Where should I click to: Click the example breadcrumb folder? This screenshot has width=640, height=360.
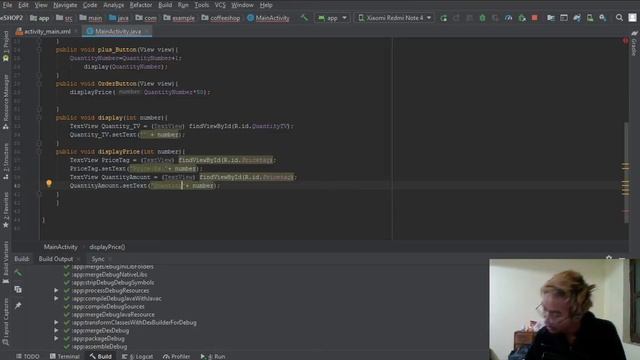pos(179,18)
